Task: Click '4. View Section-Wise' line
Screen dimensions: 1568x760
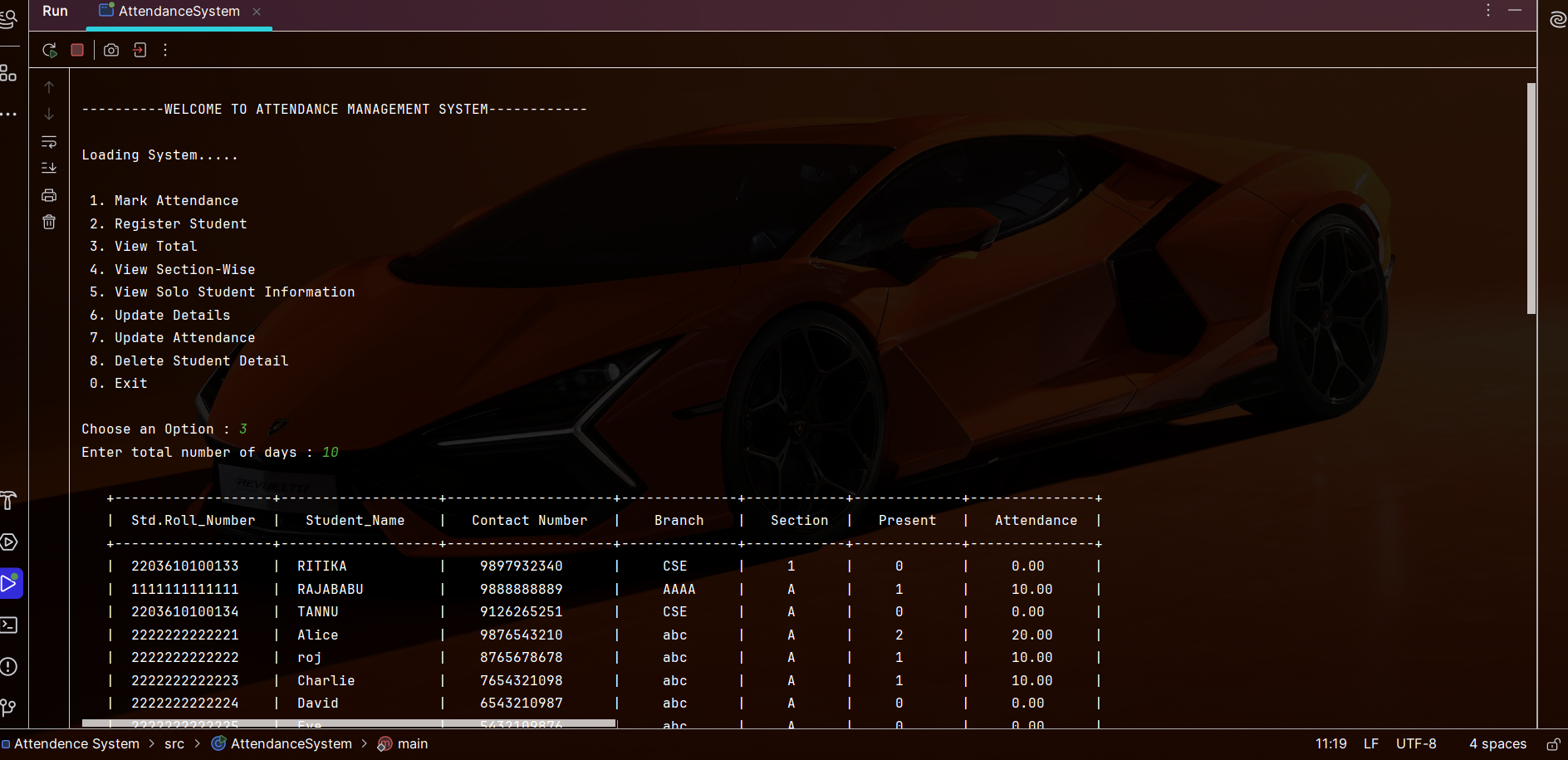Action: pos(173,270)
